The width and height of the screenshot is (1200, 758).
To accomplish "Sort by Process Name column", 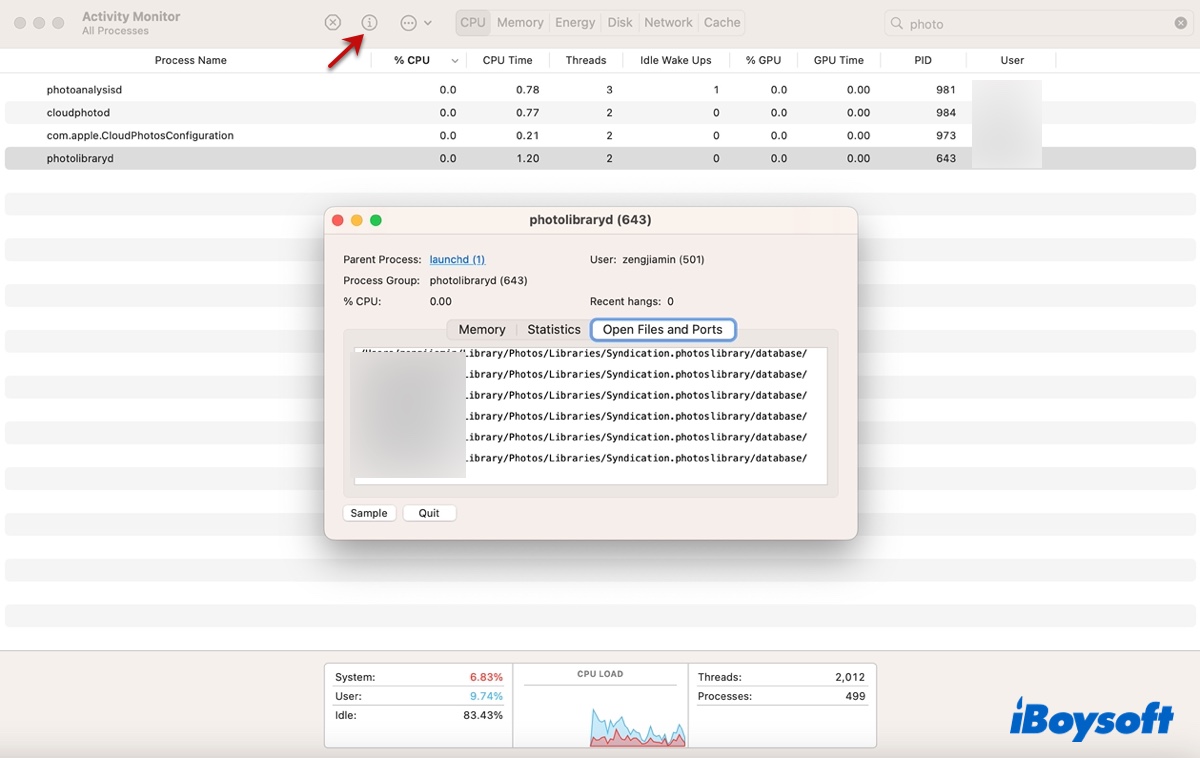I will [x=190, y=60].
